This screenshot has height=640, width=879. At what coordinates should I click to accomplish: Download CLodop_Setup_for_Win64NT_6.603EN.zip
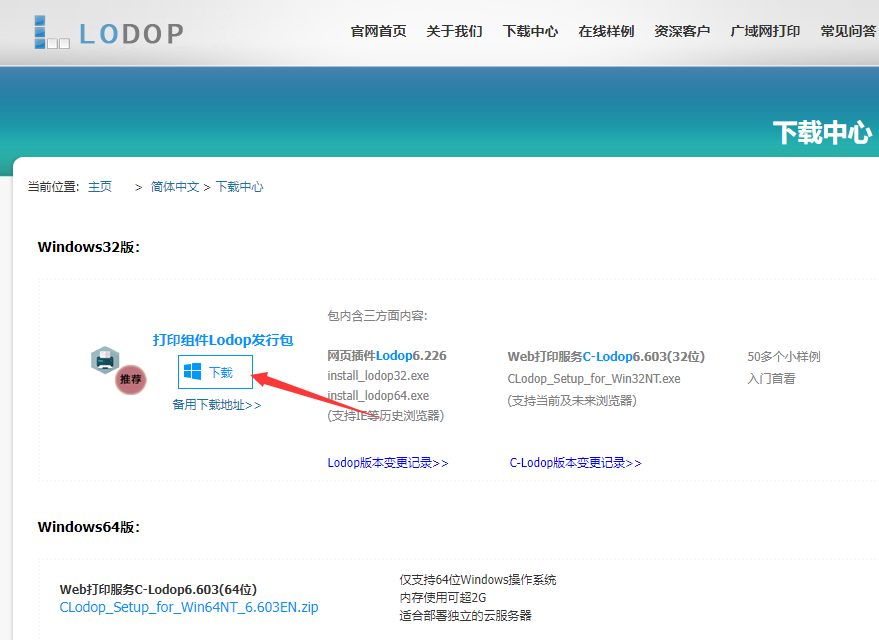click(x=189, y=607)
